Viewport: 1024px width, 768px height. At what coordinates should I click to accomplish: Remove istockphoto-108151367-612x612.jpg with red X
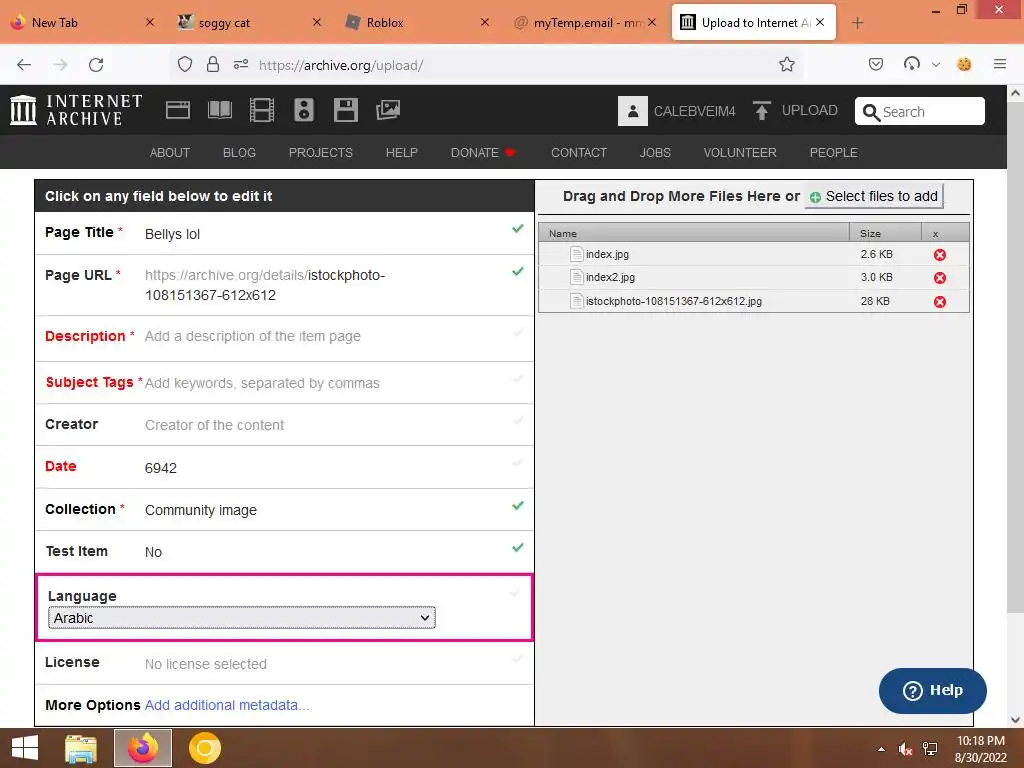pos(940,302)
